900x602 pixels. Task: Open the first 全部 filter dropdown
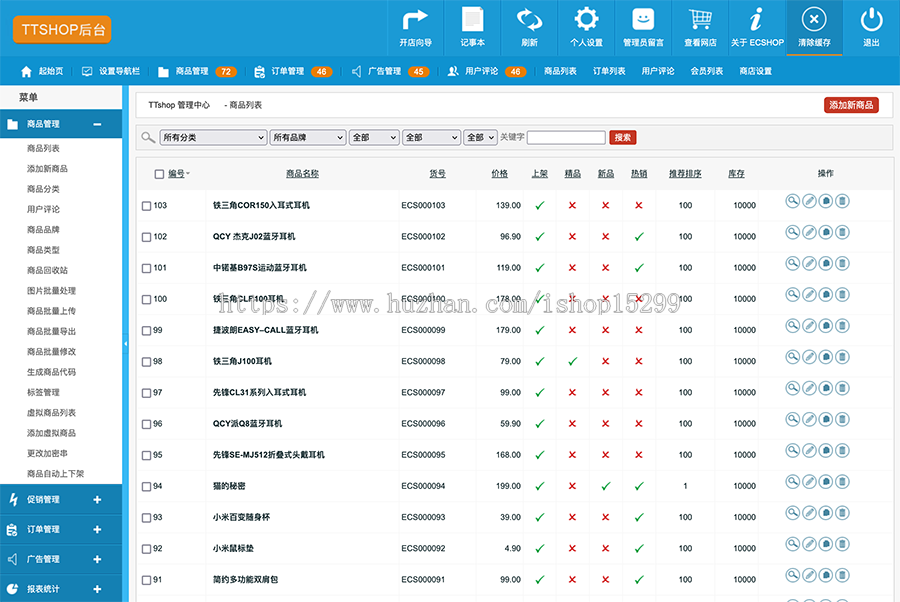pyautogui.click(x=374, y=137)
